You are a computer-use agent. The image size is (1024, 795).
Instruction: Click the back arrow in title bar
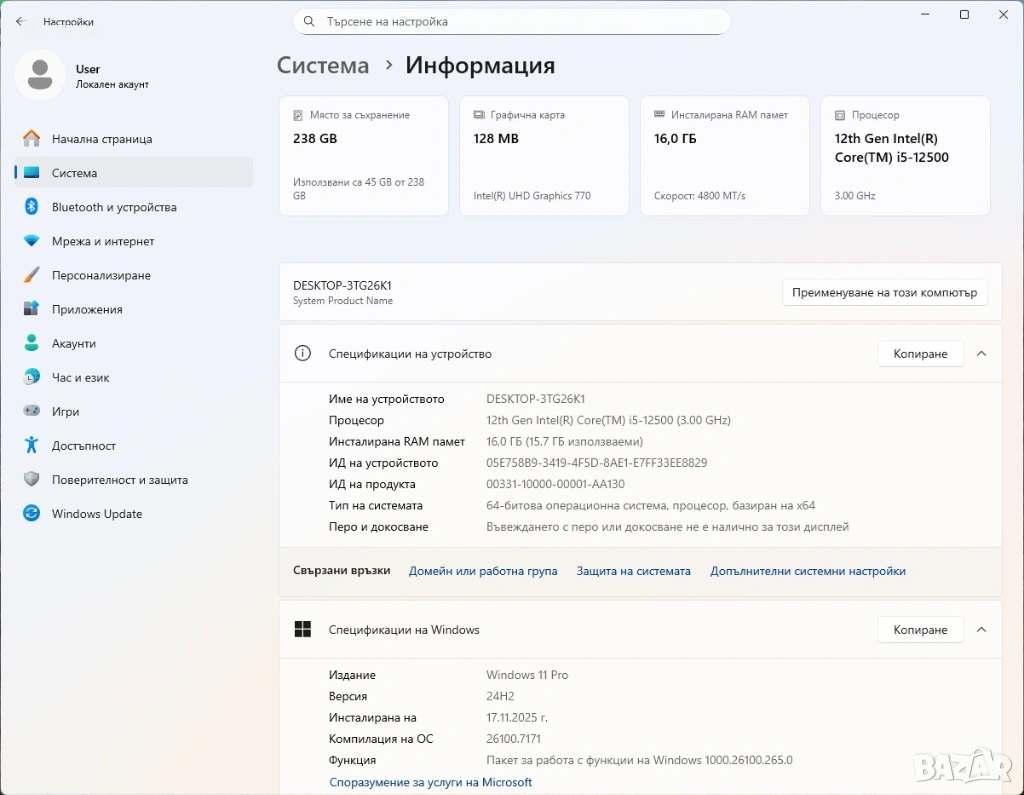pos(20,21)
